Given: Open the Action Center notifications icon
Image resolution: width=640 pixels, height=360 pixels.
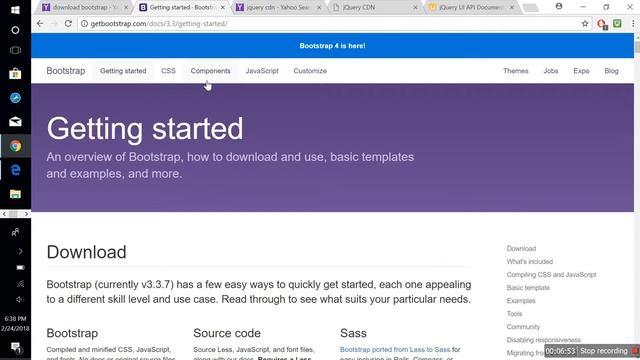Looking at the screenshot, I should [x=16, y=348].
